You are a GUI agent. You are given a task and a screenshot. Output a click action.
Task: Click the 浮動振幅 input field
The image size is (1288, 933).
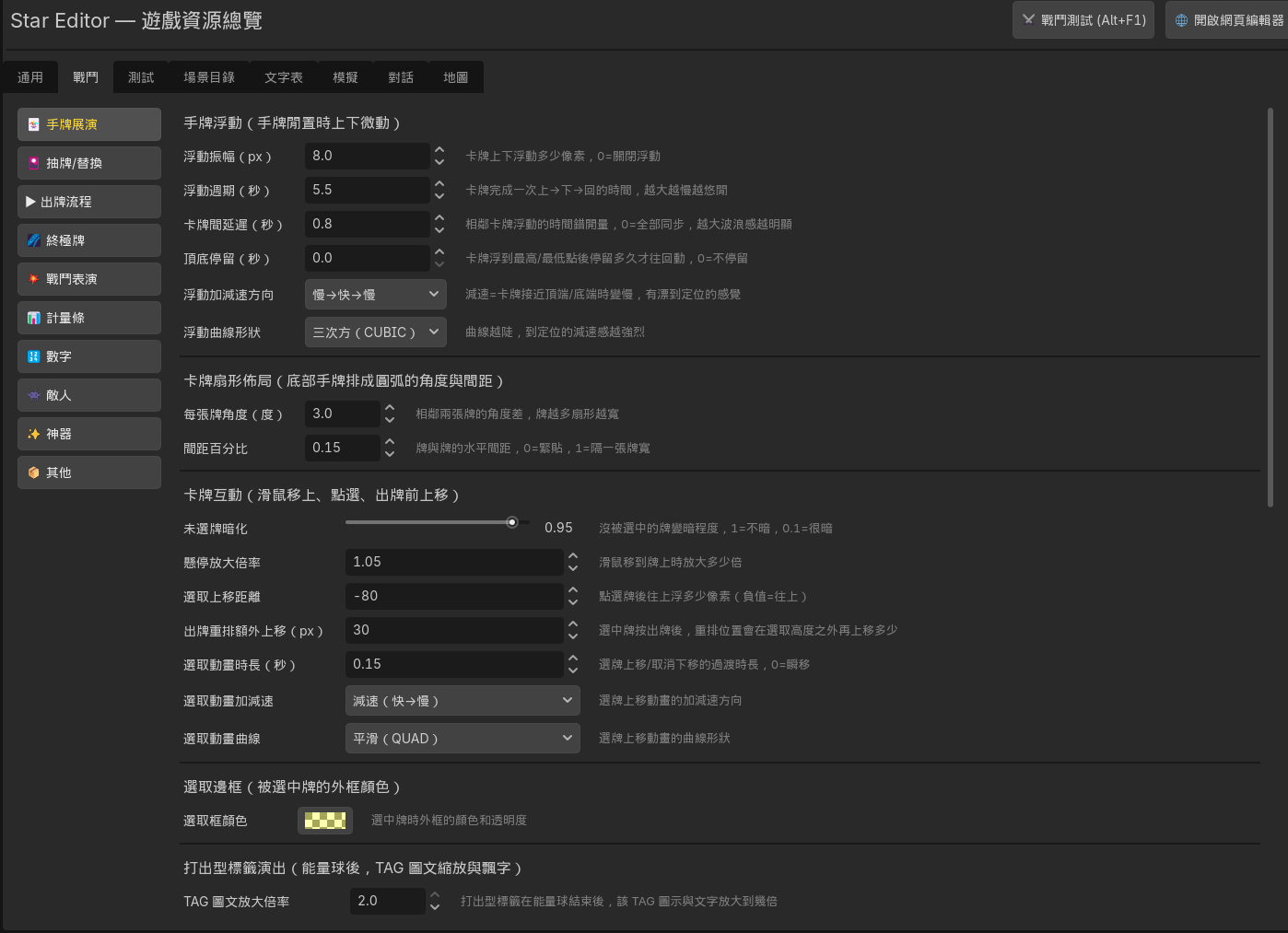point(367,156)
